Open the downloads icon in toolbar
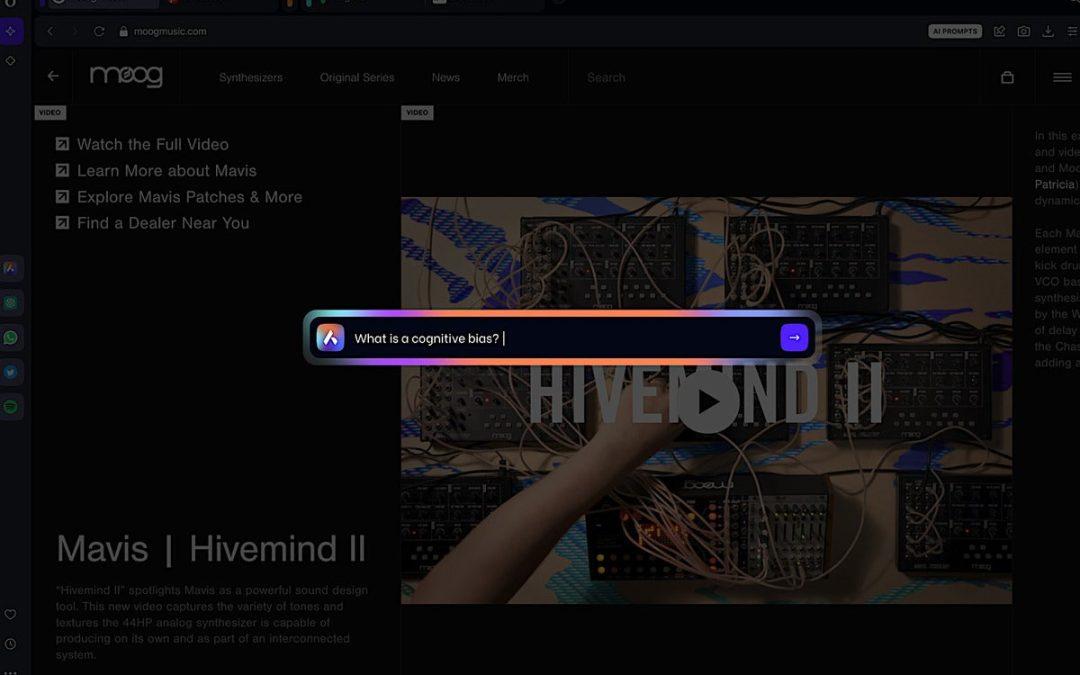 [1048, 31]
